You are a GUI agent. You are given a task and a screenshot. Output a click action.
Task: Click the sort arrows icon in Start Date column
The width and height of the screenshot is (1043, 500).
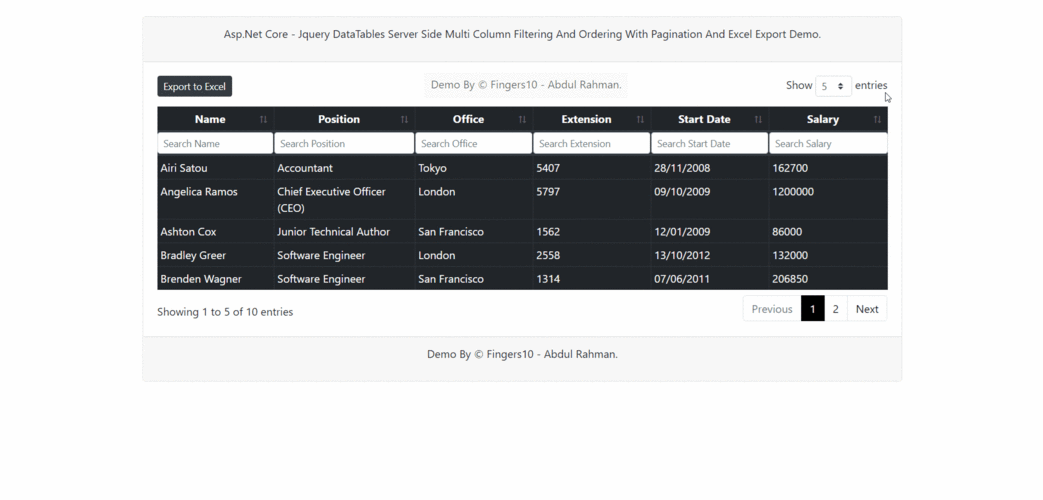[x=758, y=120]
